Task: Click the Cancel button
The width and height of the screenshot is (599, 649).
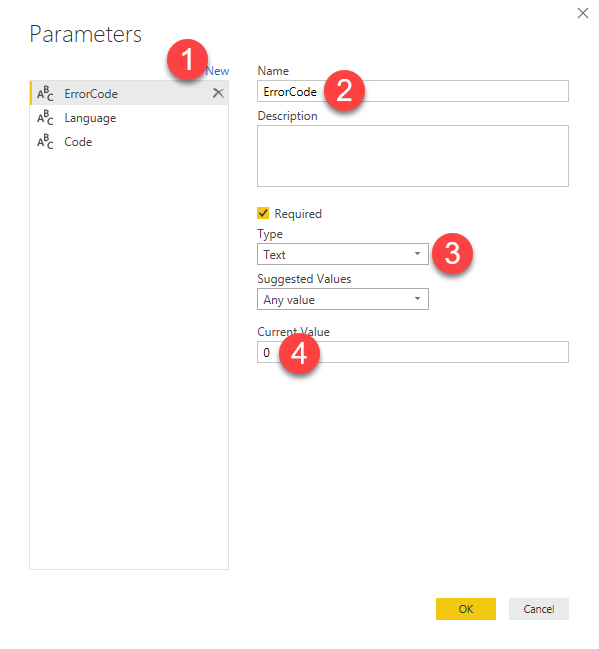Action: pyautogui.click(x=539, y=609)
